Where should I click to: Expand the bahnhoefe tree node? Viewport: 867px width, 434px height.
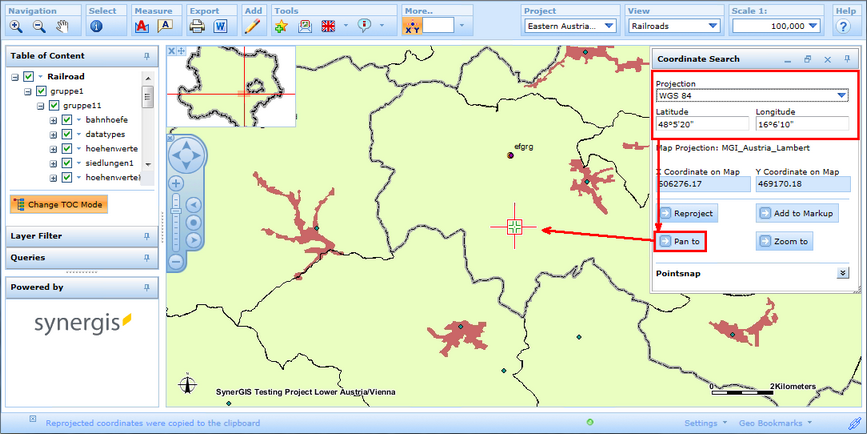53,121
